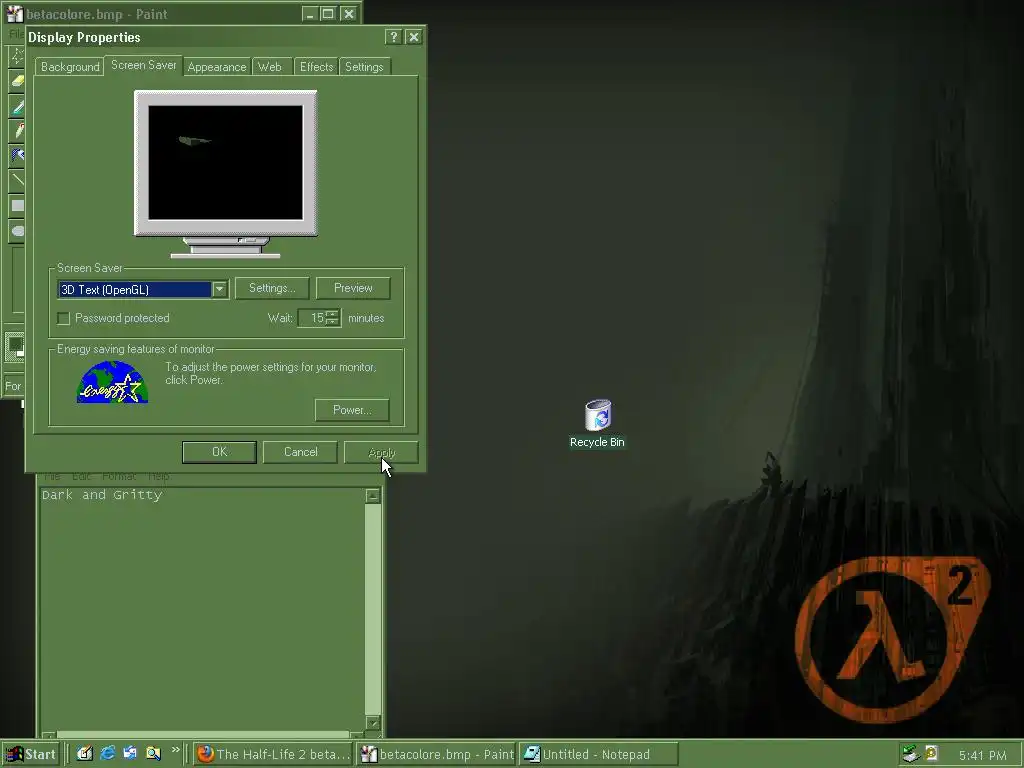Click the Firefox icon on taskbar button

click(x=206, y=754)
